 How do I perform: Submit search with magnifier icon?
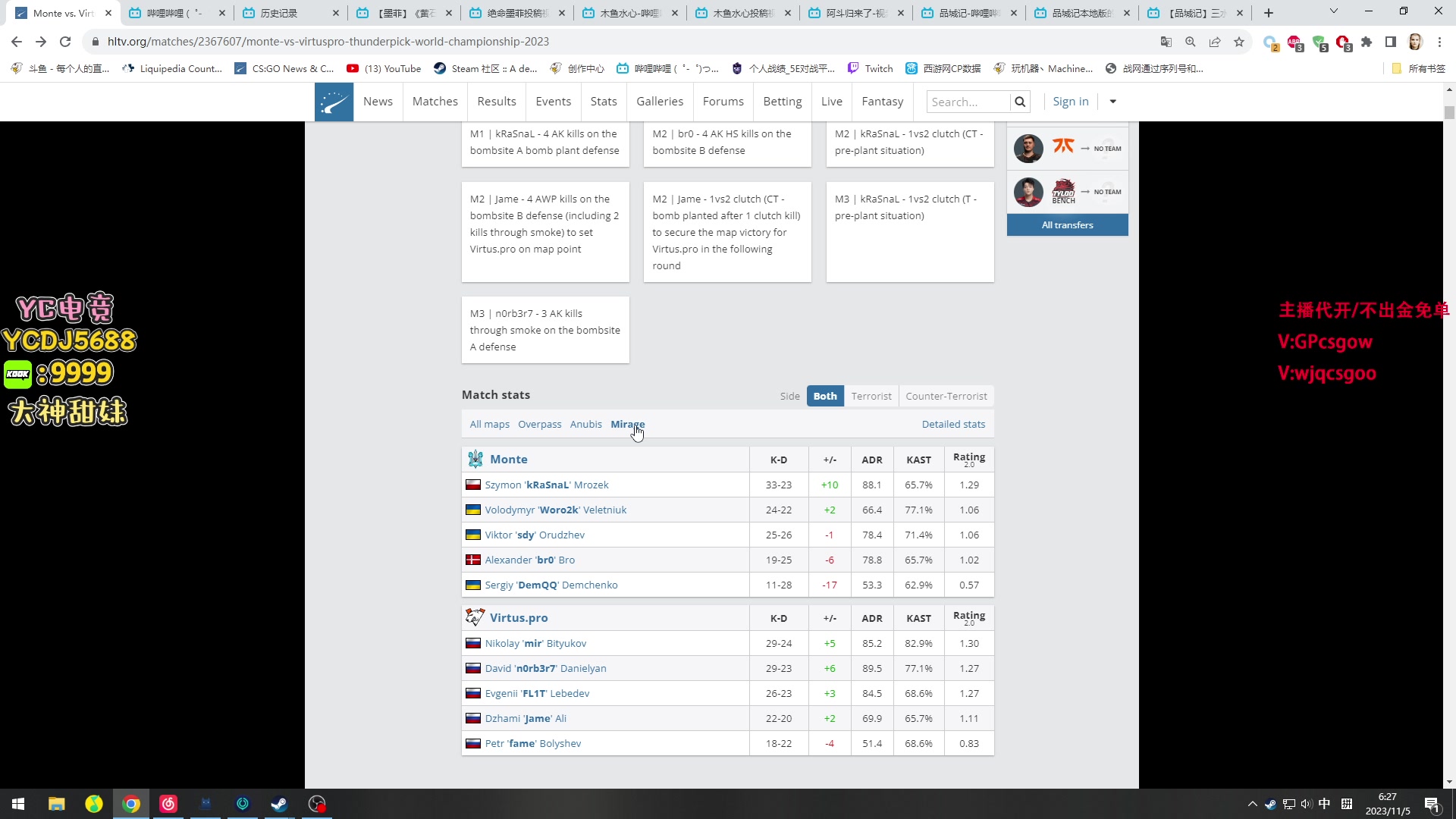(1020, 102)
